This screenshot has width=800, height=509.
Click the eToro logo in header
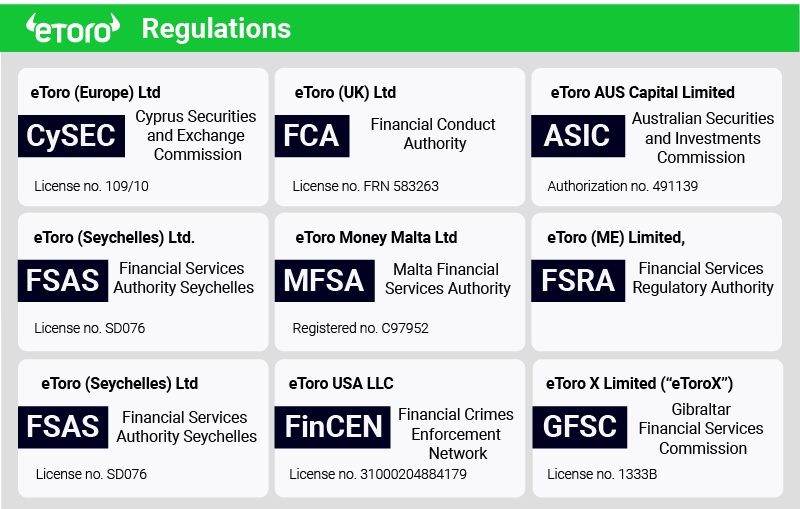pyautogui.click(x=73, y=28)
